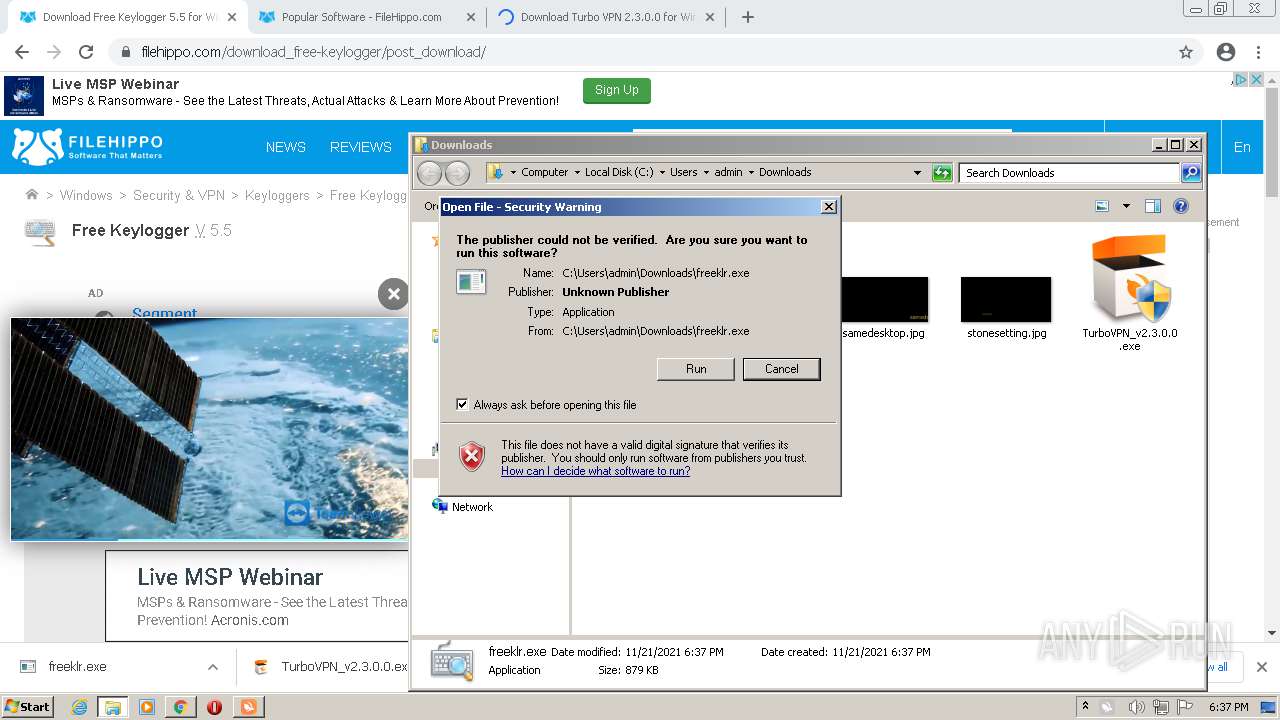Open the Chrome three-dot menu
Viewport: 1280px width, 720px height.
pos(1257,52)
